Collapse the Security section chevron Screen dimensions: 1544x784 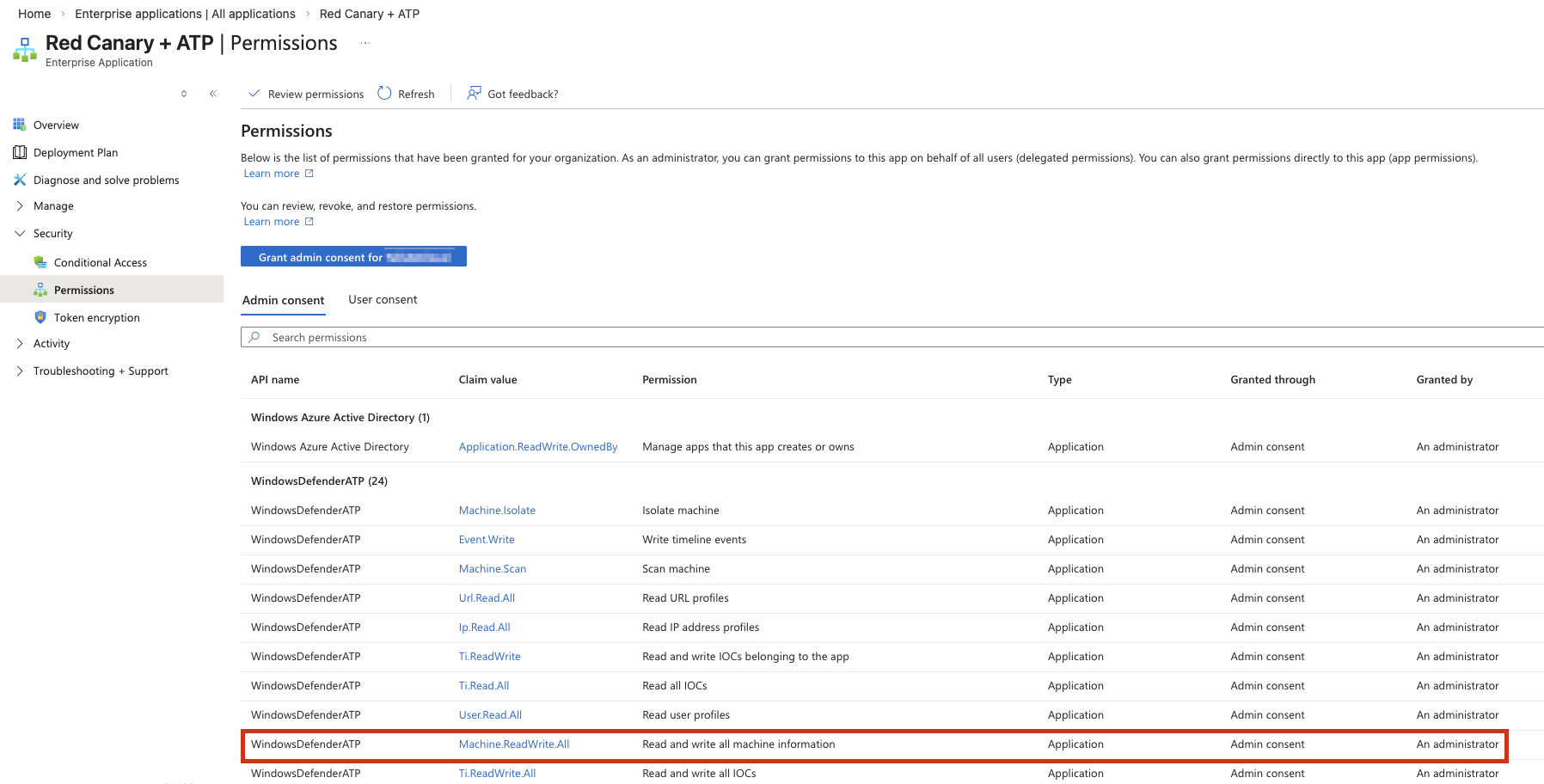click(20, 233)
